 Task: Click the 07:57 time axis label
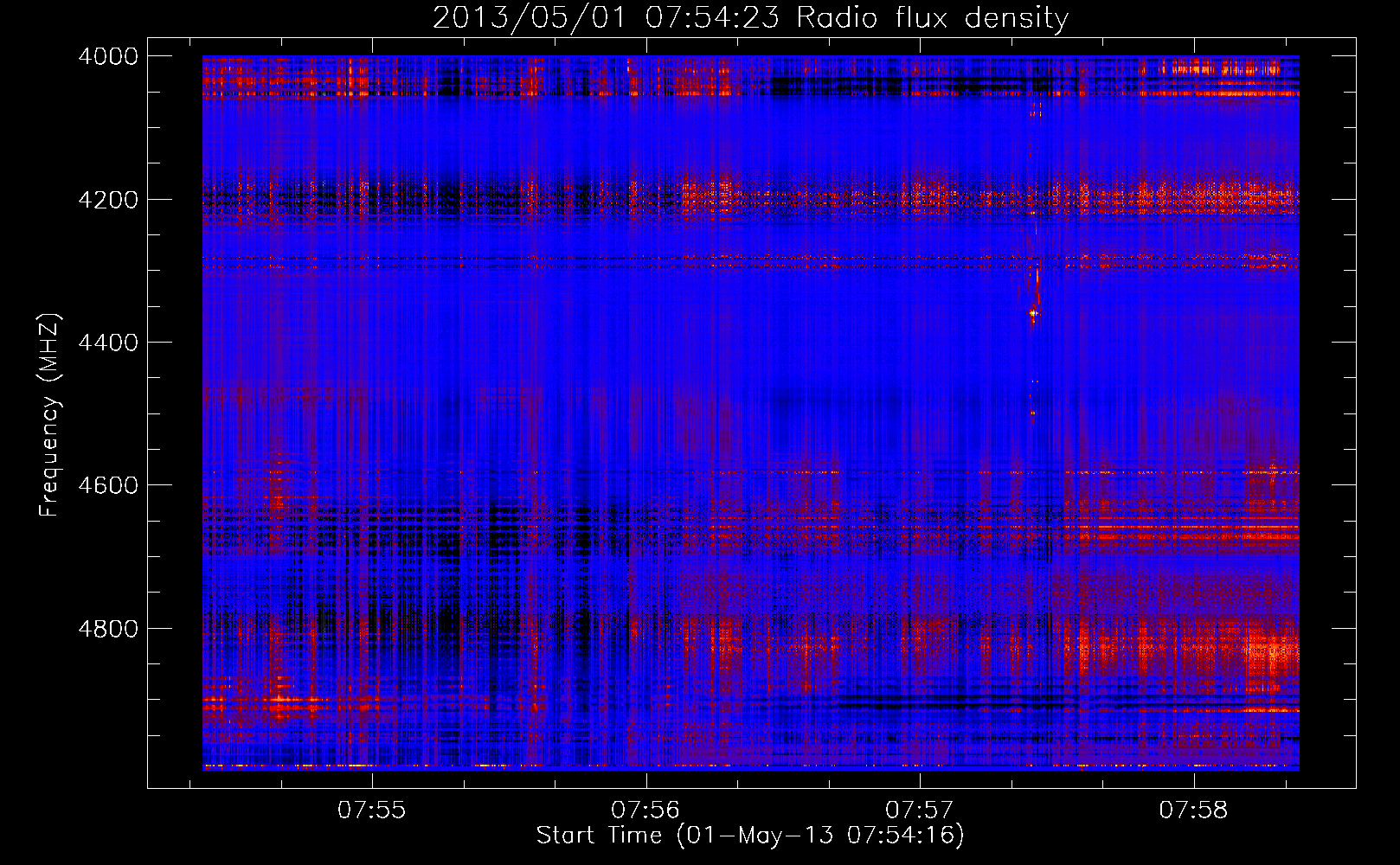(x=920, y=811)
